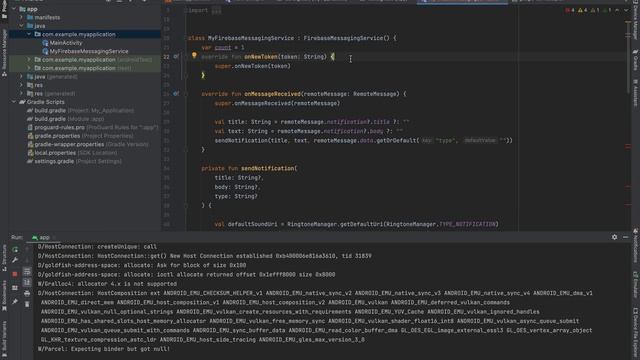Collapse the selected com.example.myapplication package

tap(29, 34)
